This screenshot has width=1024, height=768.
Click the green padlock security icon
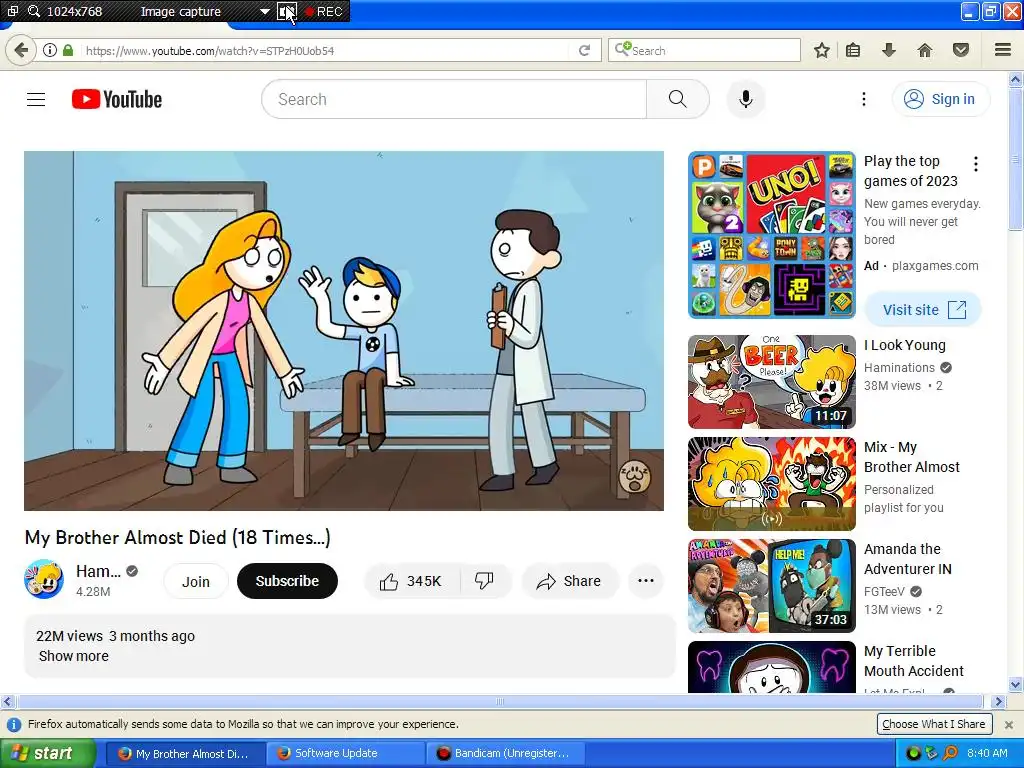pos(68,50)
